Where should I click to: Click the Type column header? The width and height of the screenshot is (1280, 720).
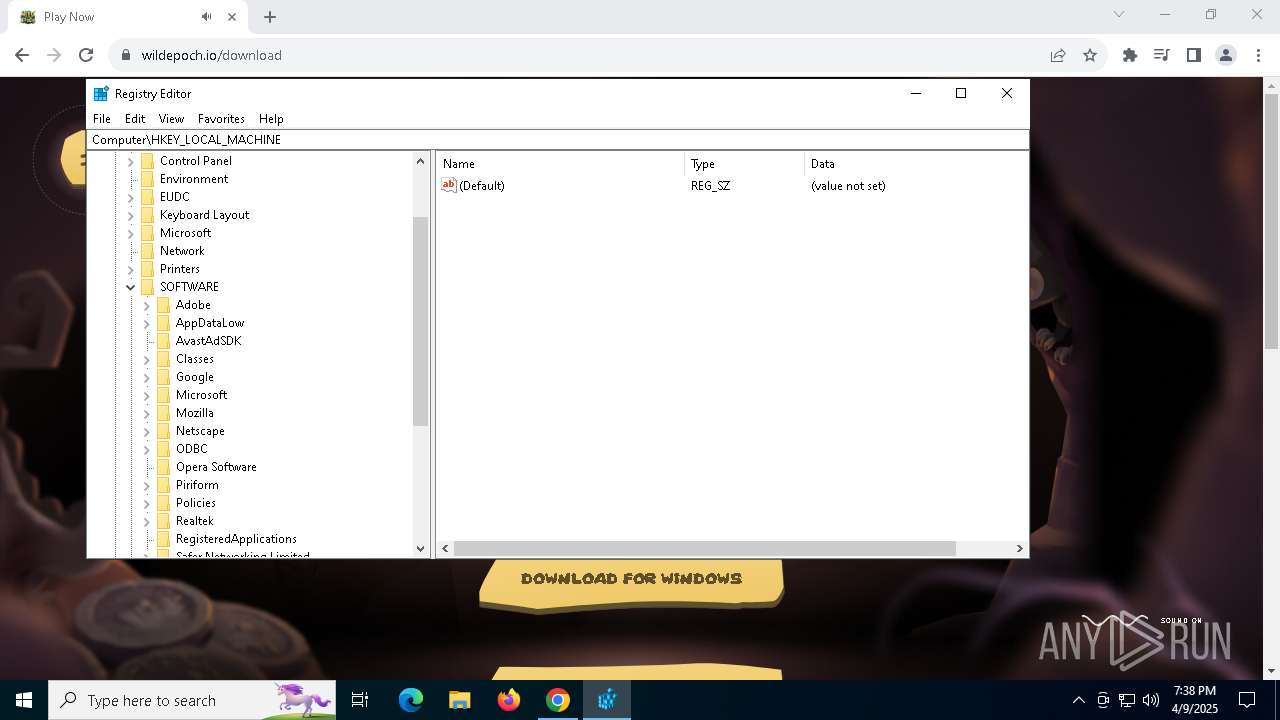click(x=745, y=164)
